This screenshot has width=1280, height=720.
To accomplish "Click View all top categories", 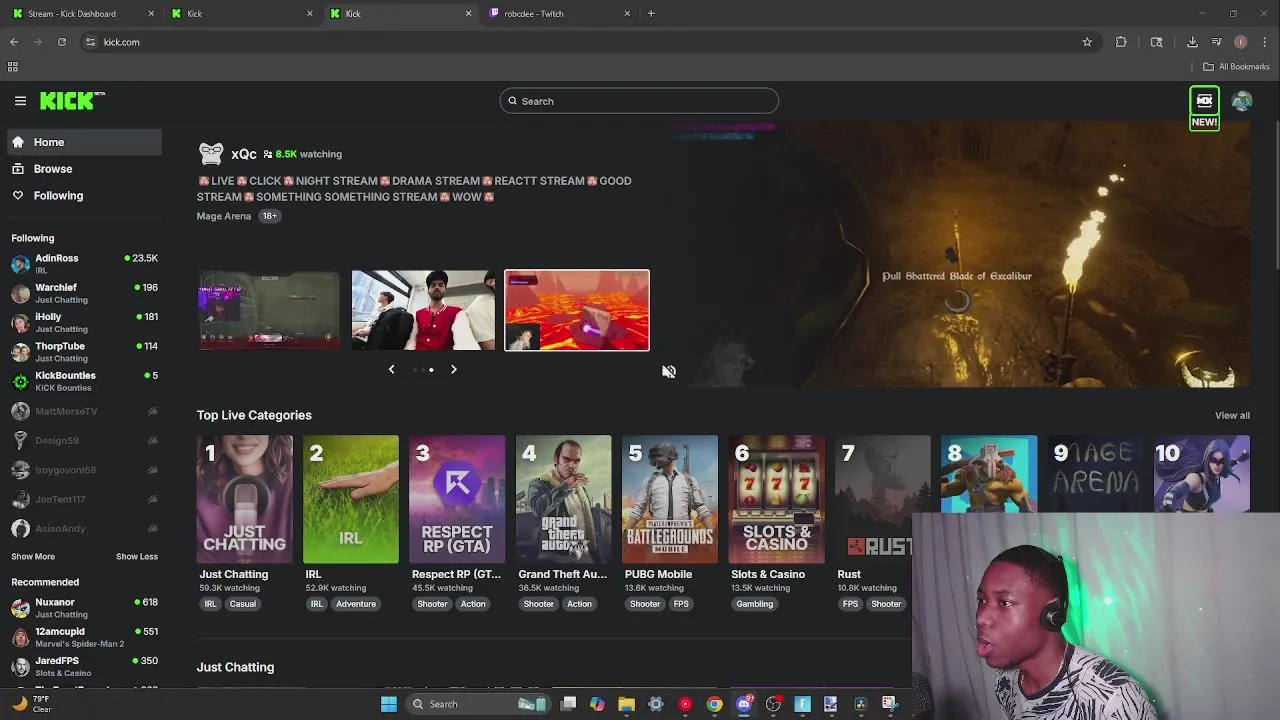I will (x=1232, y=415).
